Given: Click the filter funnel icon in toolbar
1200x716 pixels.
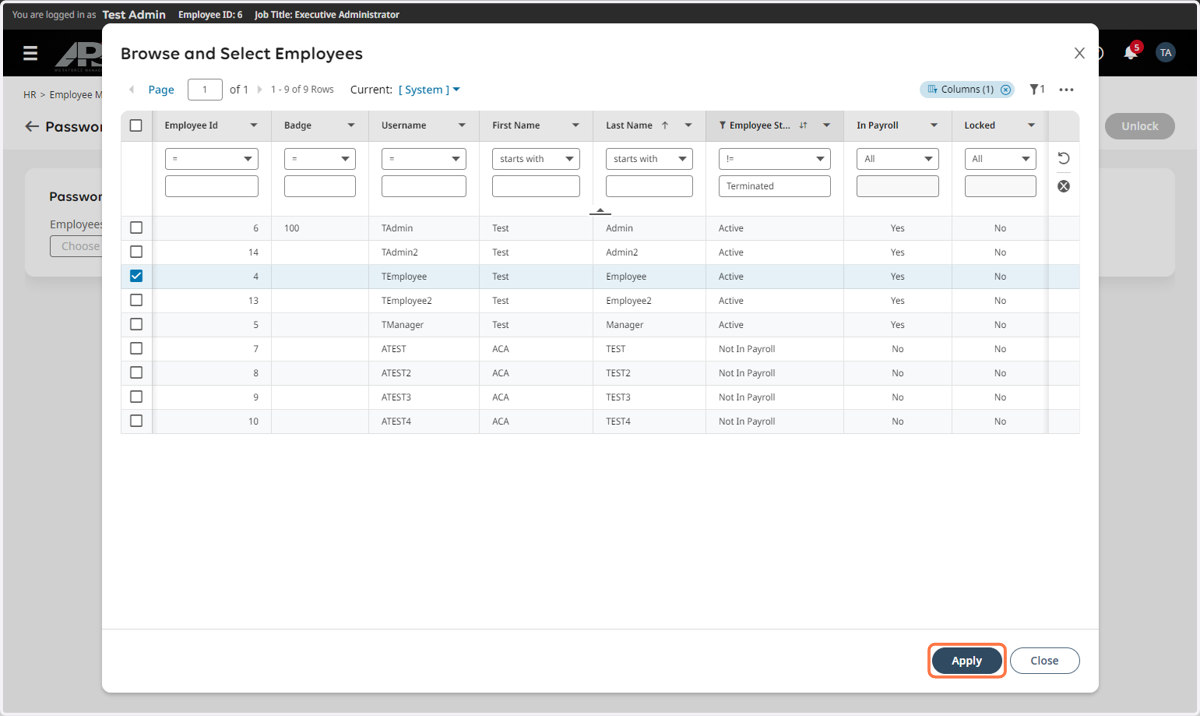Looking at the screenshot, I should click(1037, 89).
